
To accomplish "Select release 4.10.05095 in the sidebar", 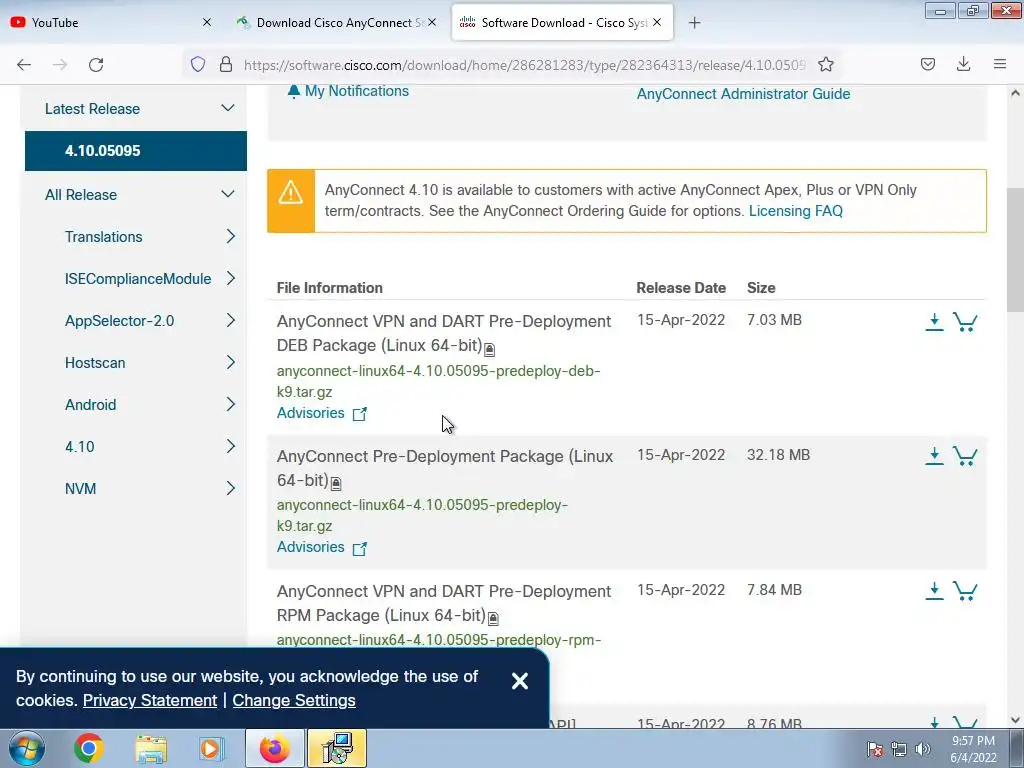I will coord(136,150).
